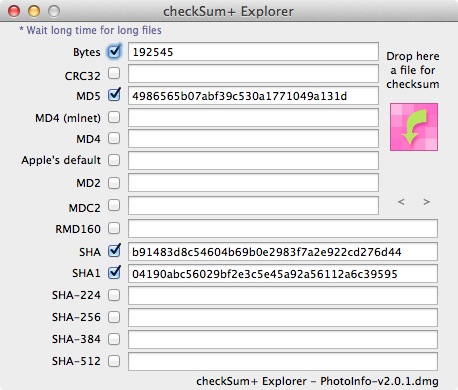Viewport: 458px width, 390px height.
Task: Uncheck the SHA1 checkbox
Action: tap(114, 273)
